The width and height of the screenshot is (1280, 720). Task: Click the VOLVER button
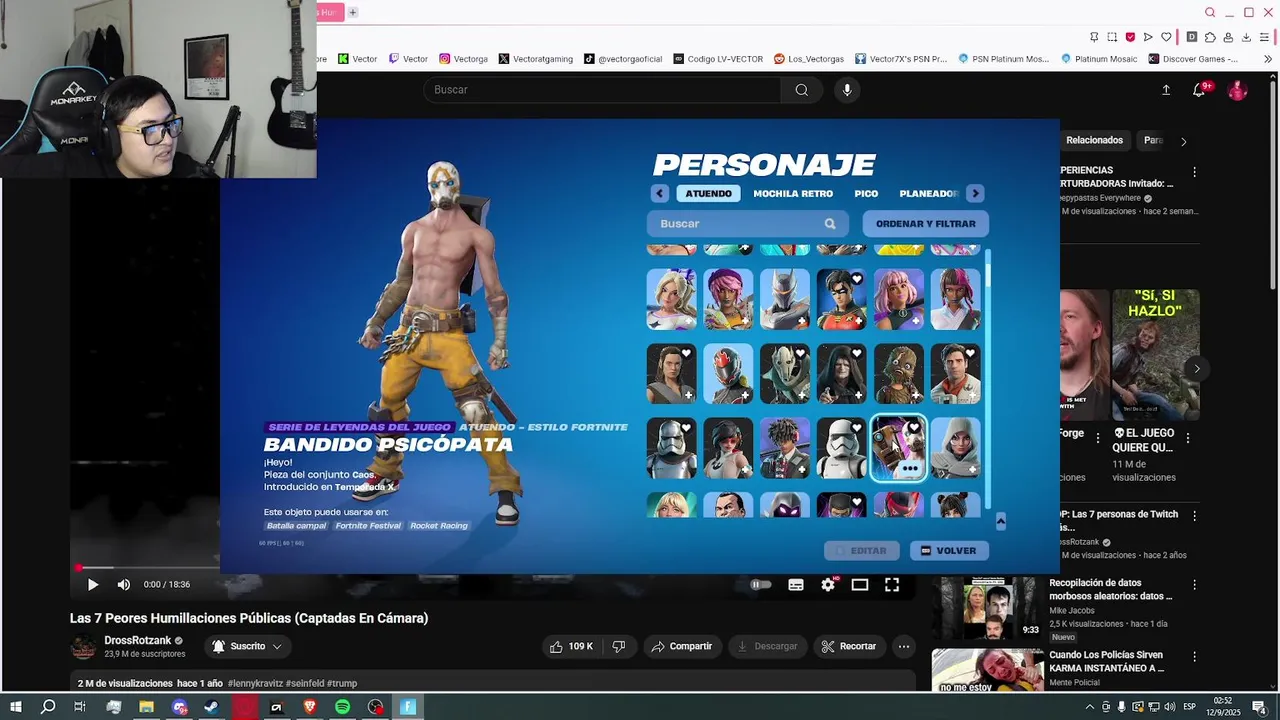pyautogui.click(x=949, y=551)
